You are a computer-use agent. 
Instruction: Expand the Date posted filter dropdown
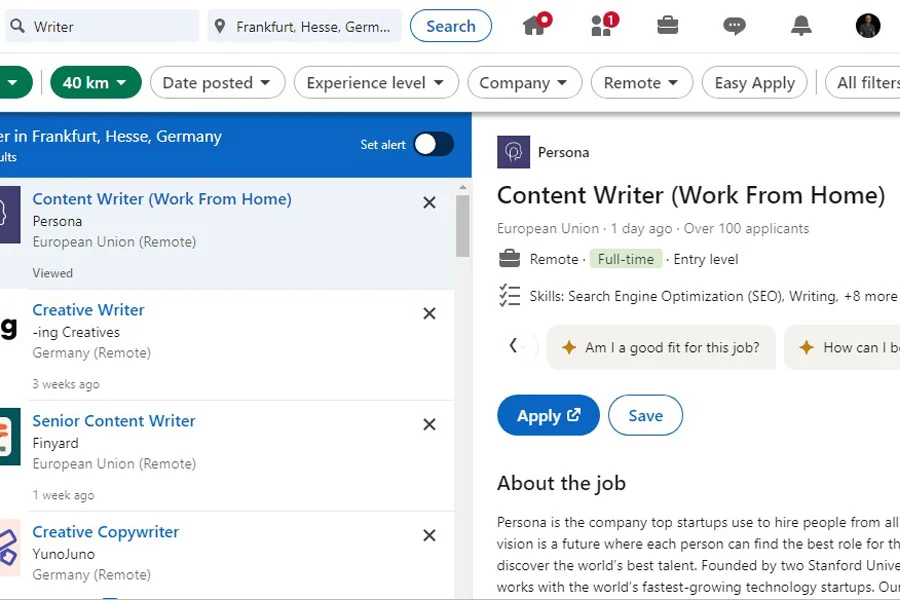[x=218, y=83]
